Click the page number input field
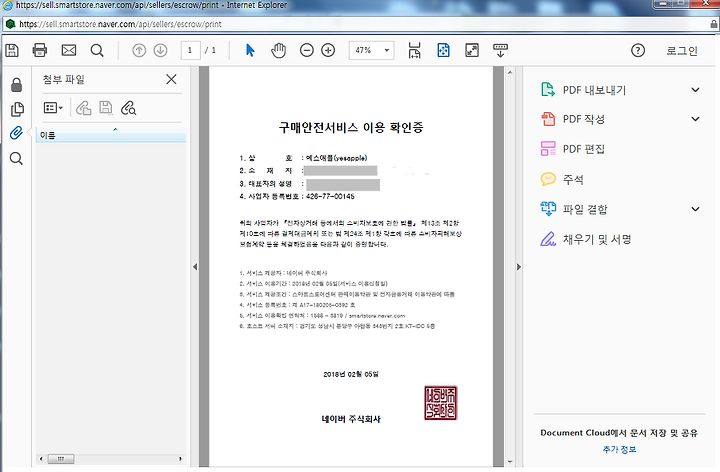Screen dimensions: 720x472 pyautogui.click(x=190, y=50)
